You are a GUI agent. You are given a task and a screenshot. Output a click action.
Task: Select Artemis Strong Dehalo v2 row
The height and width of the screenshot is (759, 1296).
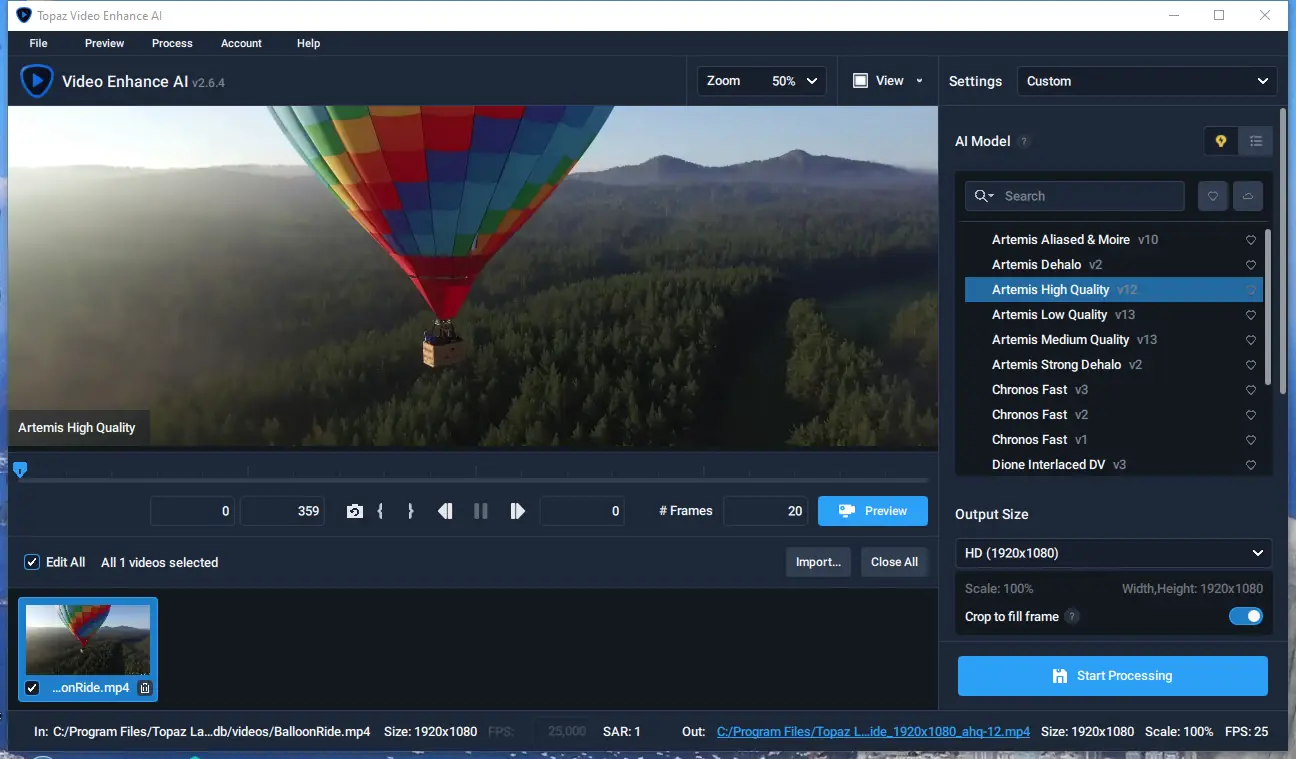coord(1114,365)
